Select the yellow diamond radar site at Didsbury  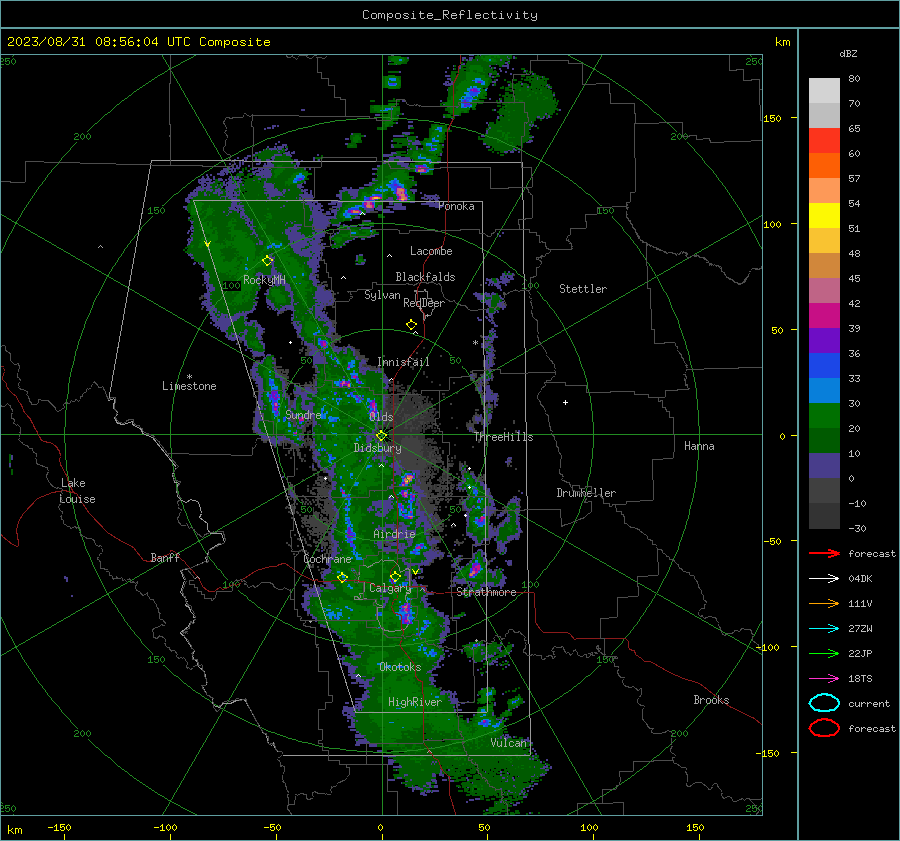381,436
